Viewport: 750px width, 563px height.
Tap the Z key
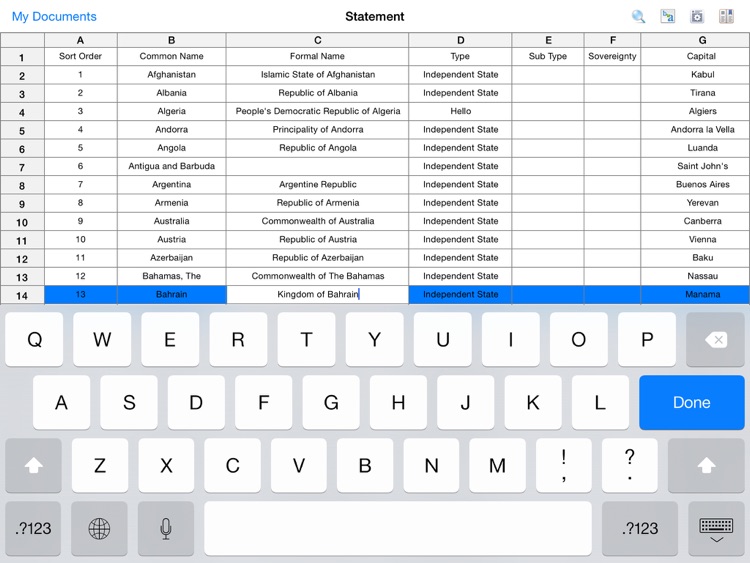coord(100,465)
